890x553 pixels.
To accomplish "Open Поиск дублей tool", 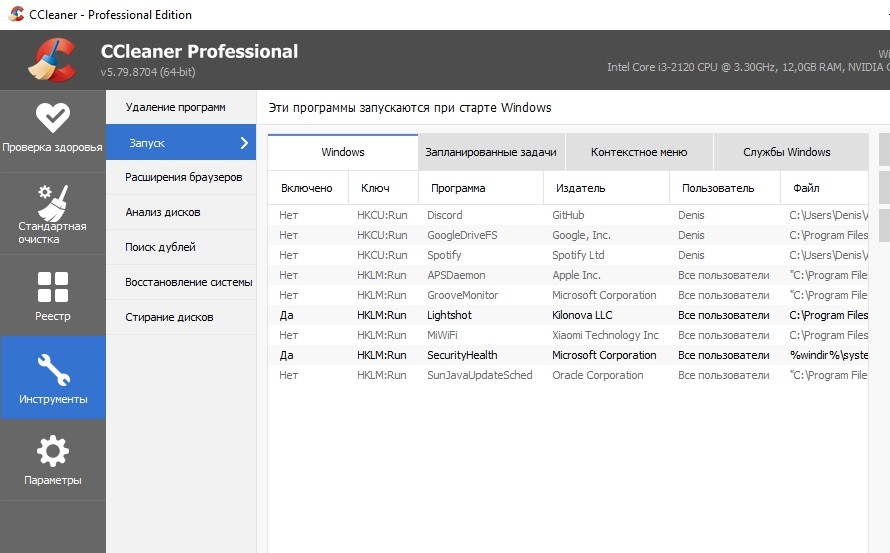I will [181, 247].
